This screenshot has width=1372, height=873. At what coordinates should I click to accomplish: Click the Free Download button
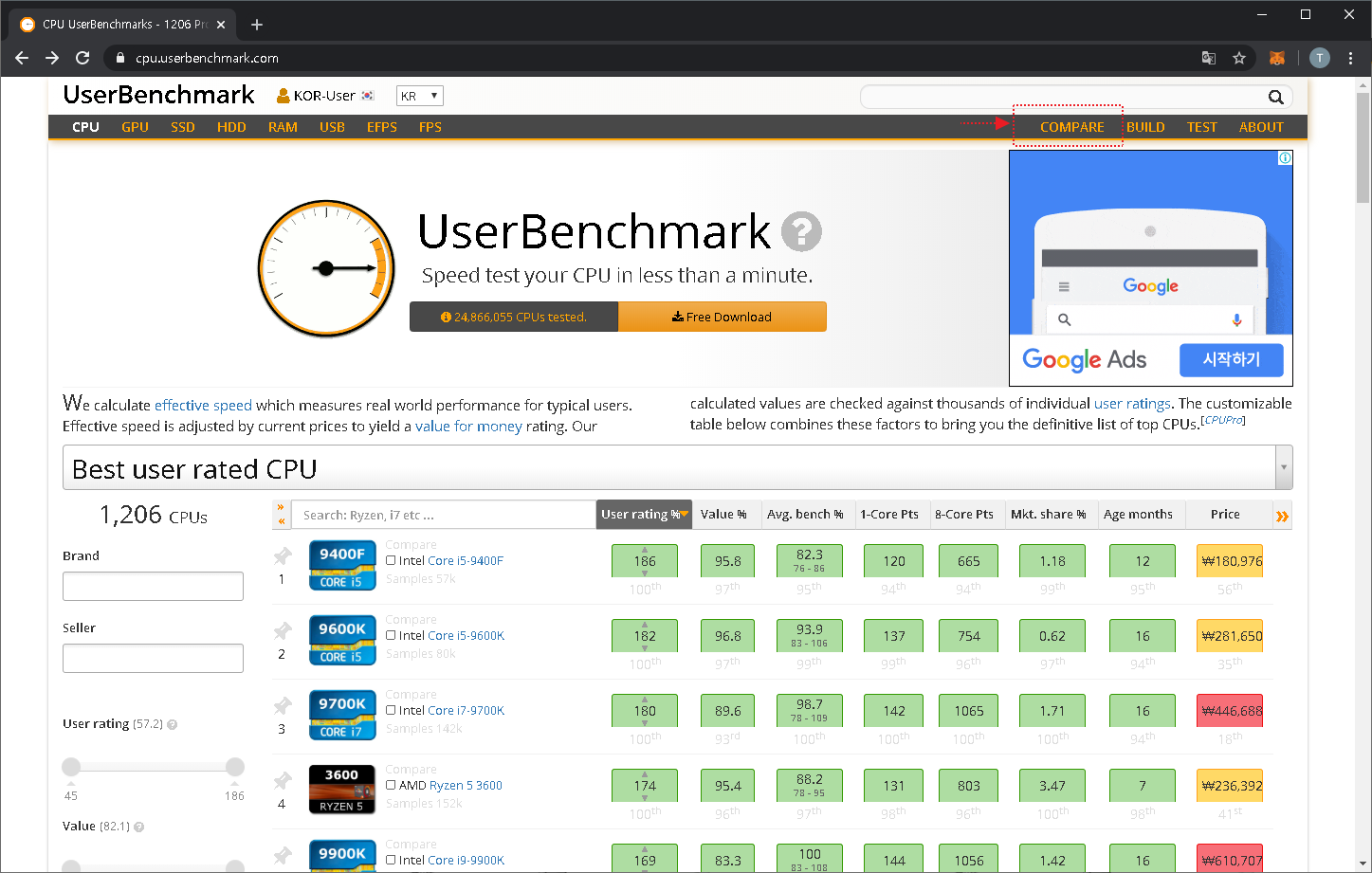click(723, 317)
